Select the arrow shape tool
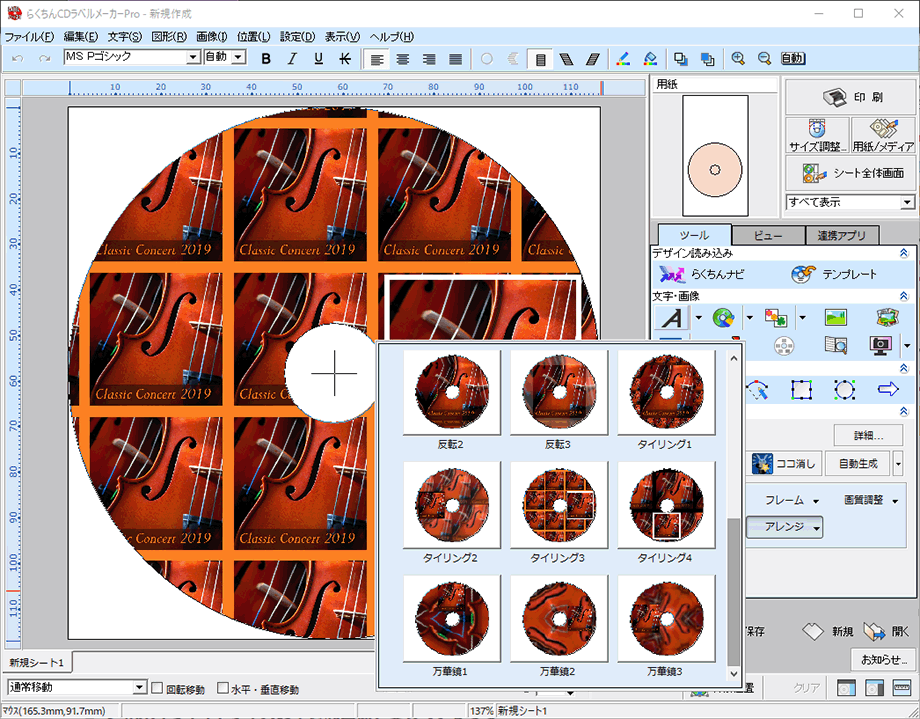 pos(888,389)
